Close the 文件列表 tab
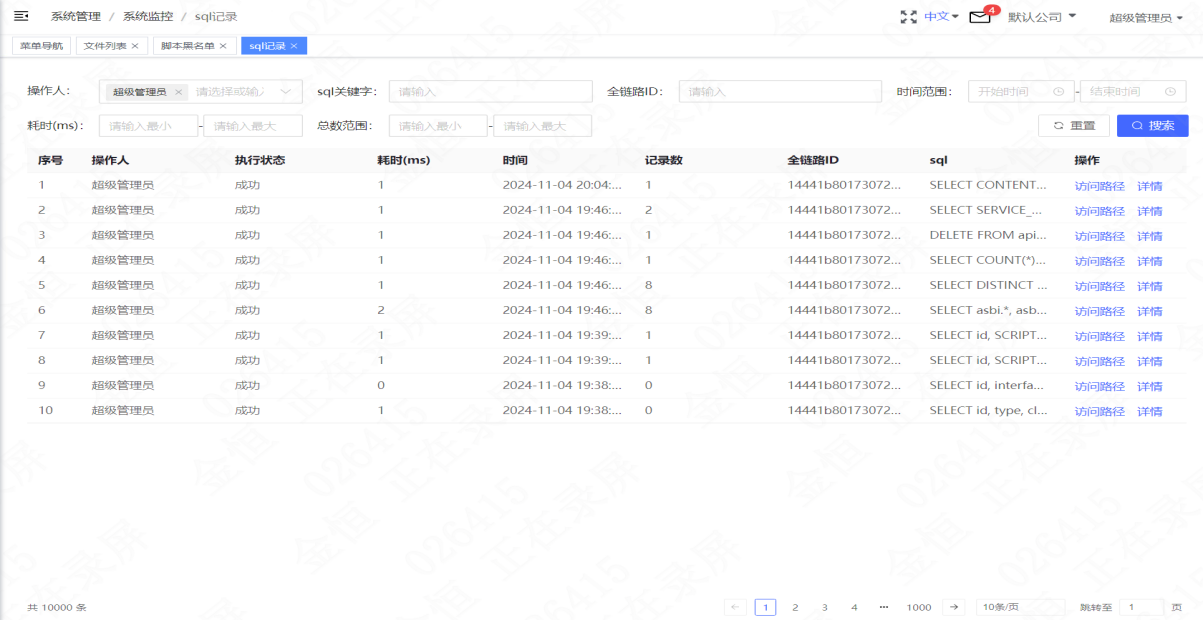1203x620 pixels. pos(135,46)
